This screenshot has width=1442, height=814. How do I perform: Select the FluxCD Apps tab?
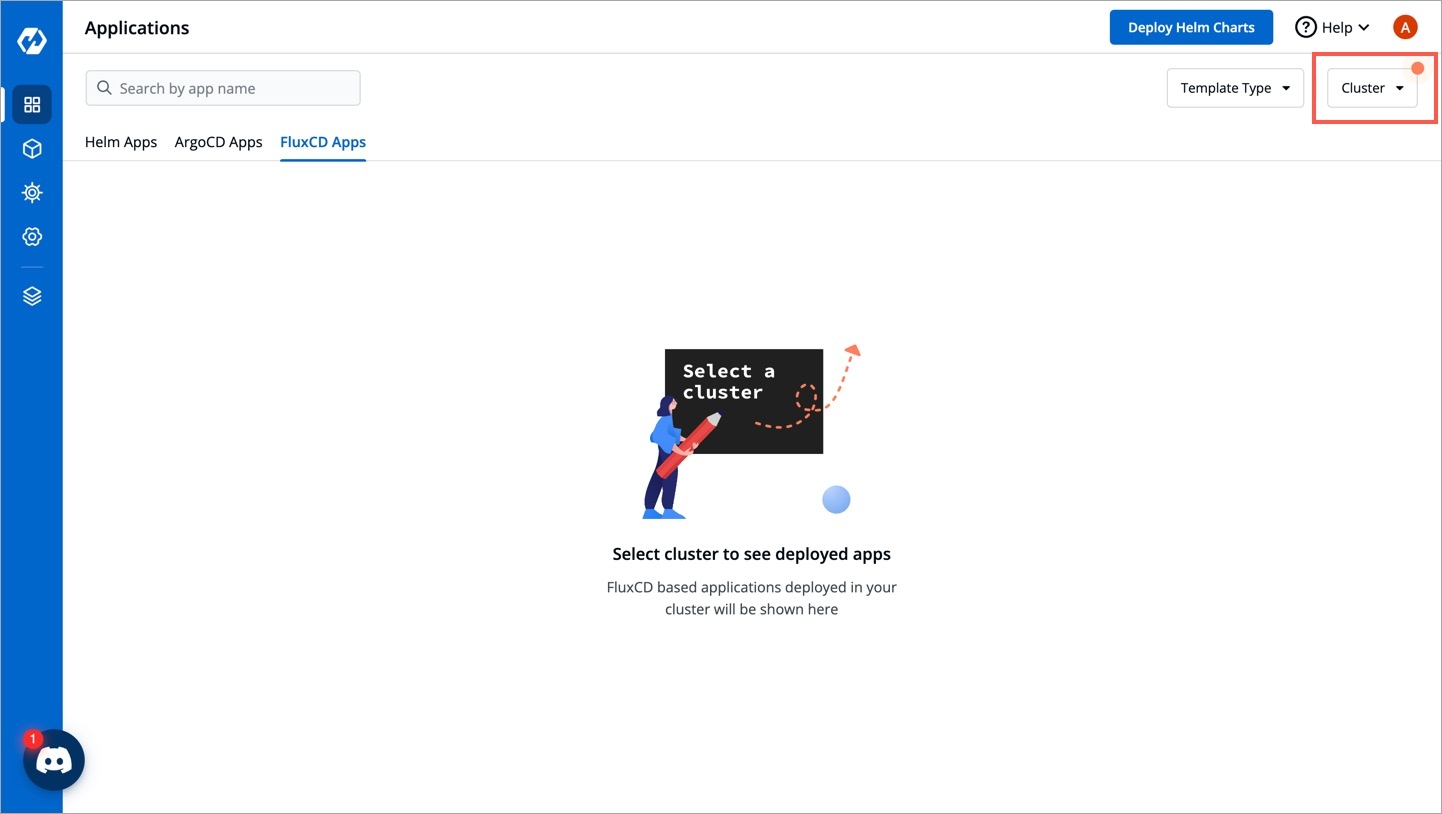[323, 142]
